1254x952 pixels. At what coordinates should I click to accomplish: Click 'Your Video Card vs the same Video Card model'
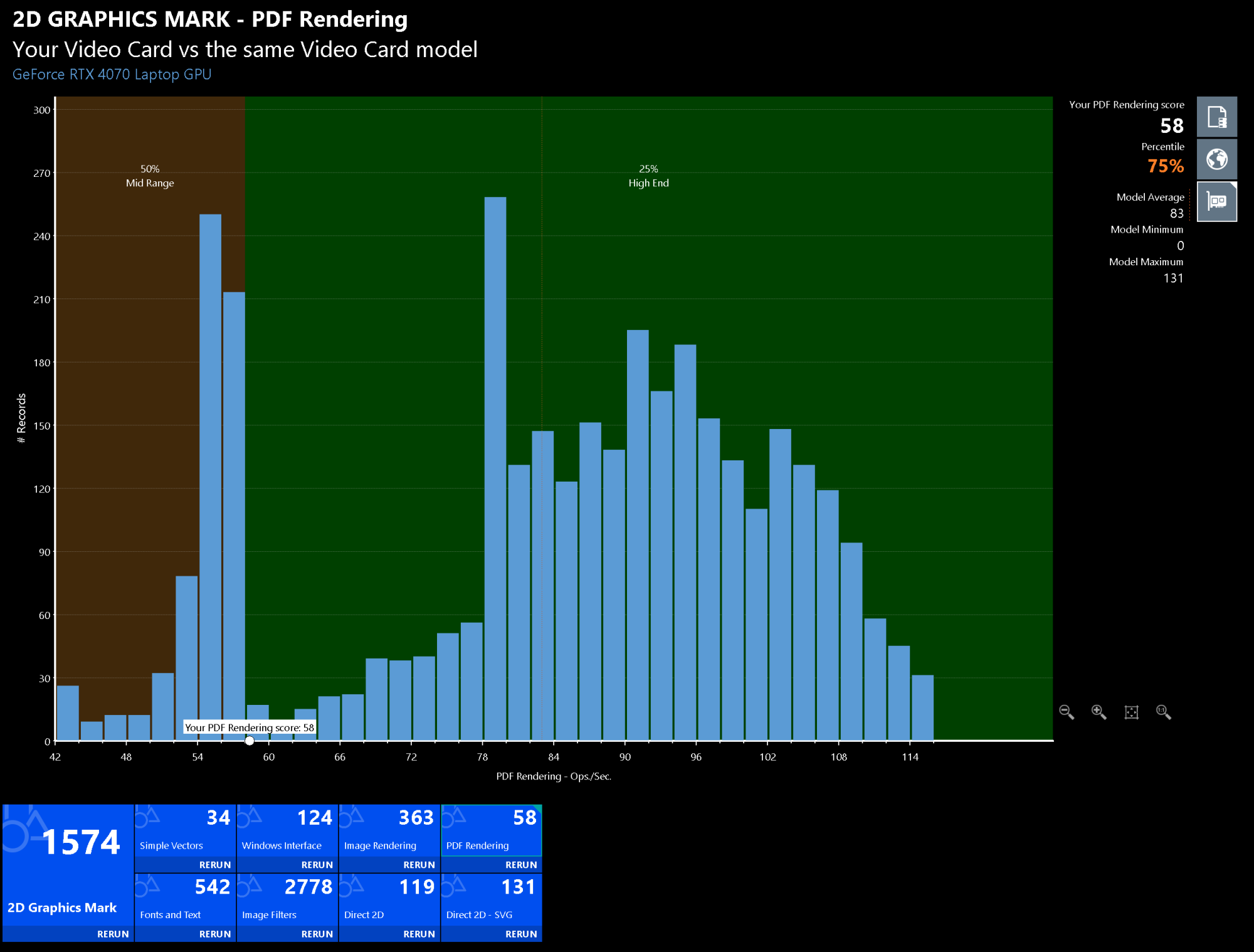(245, 50)
